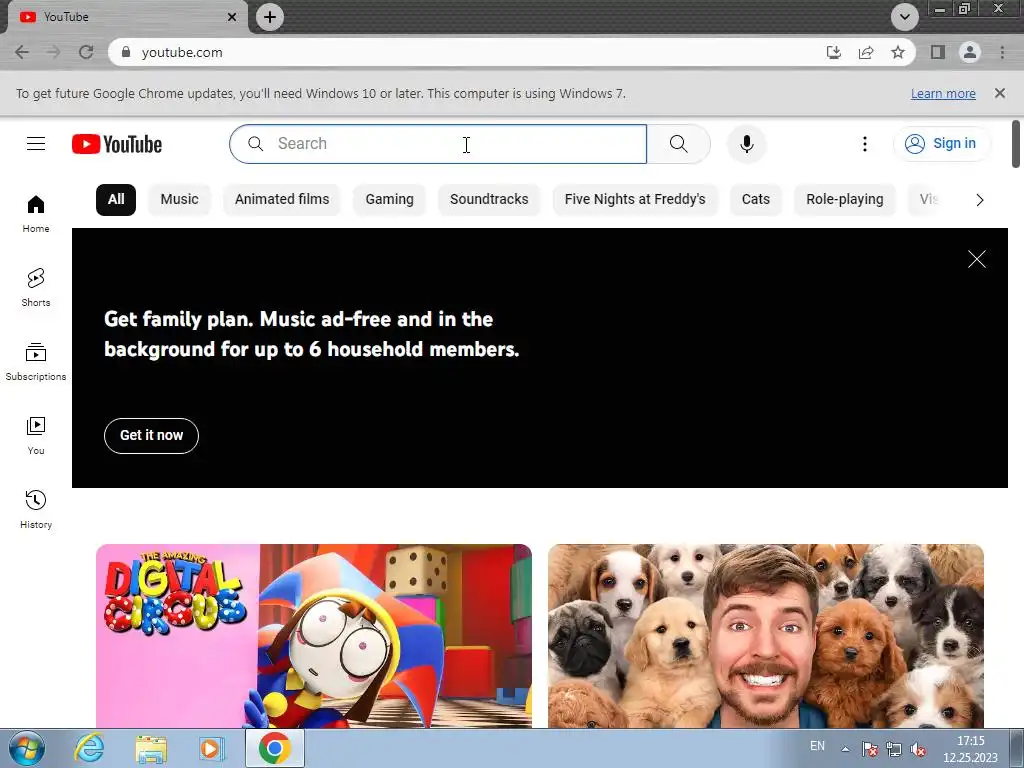Viewport: 1024px width, 768px height.
Task: Select the Music filter chip
Action: tap(180, 200)
